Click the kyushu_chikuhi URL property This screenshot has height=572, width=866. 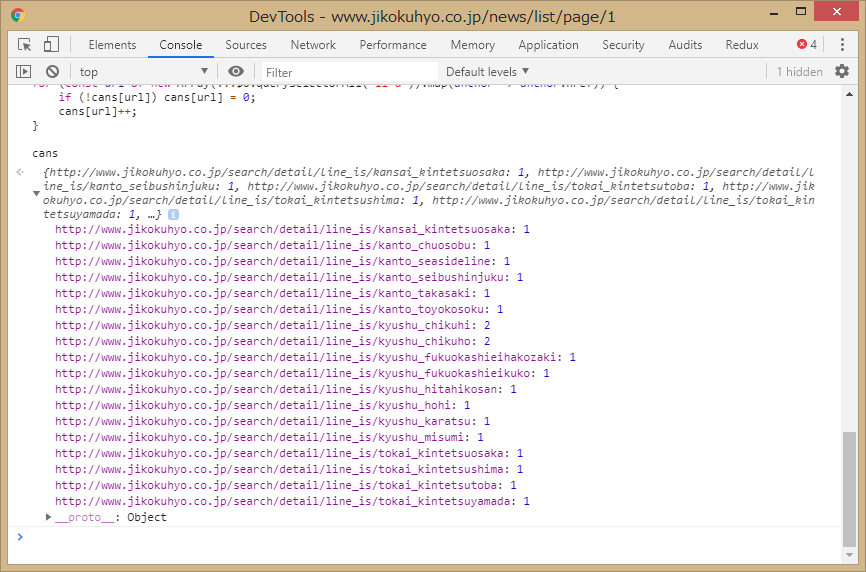(265, 325)
